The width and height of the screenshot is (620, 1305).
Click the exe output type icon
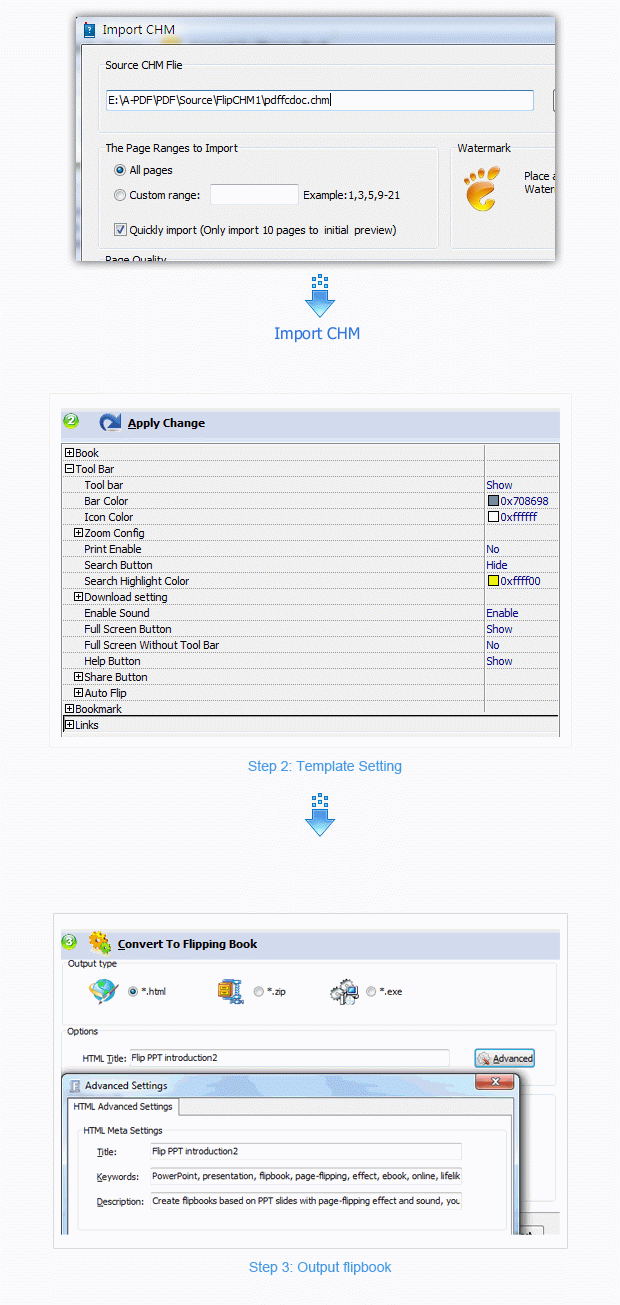coord(344,991)
